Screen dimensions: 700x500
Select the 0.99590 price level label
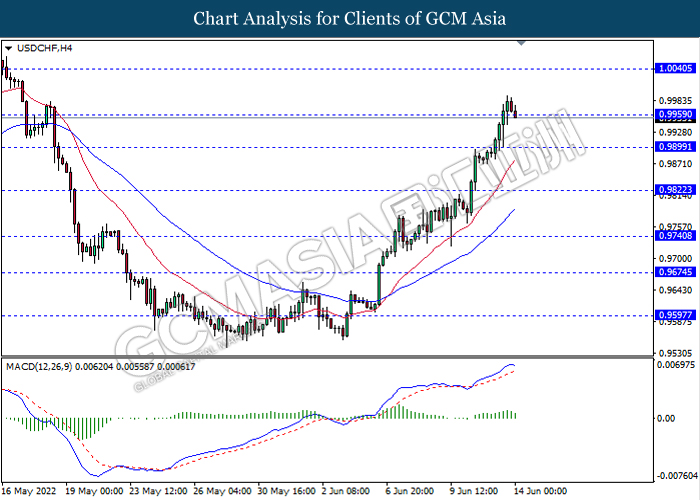675,114
